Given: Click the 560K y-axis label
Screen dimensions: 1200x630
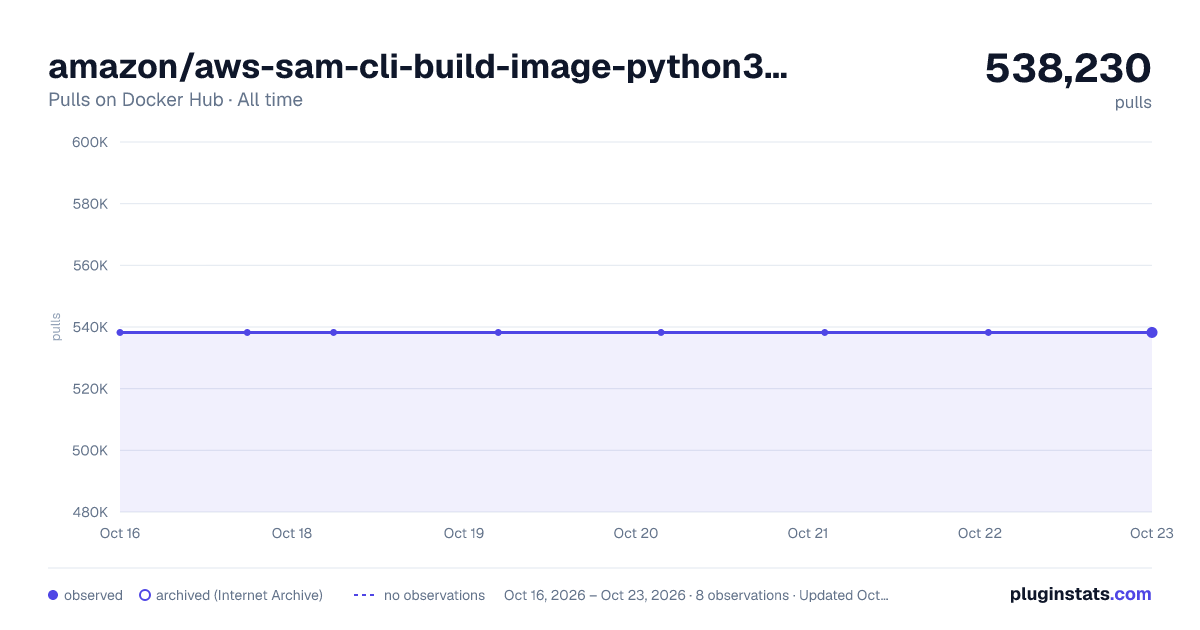Looking at the screenshot, I should (90, 266).
